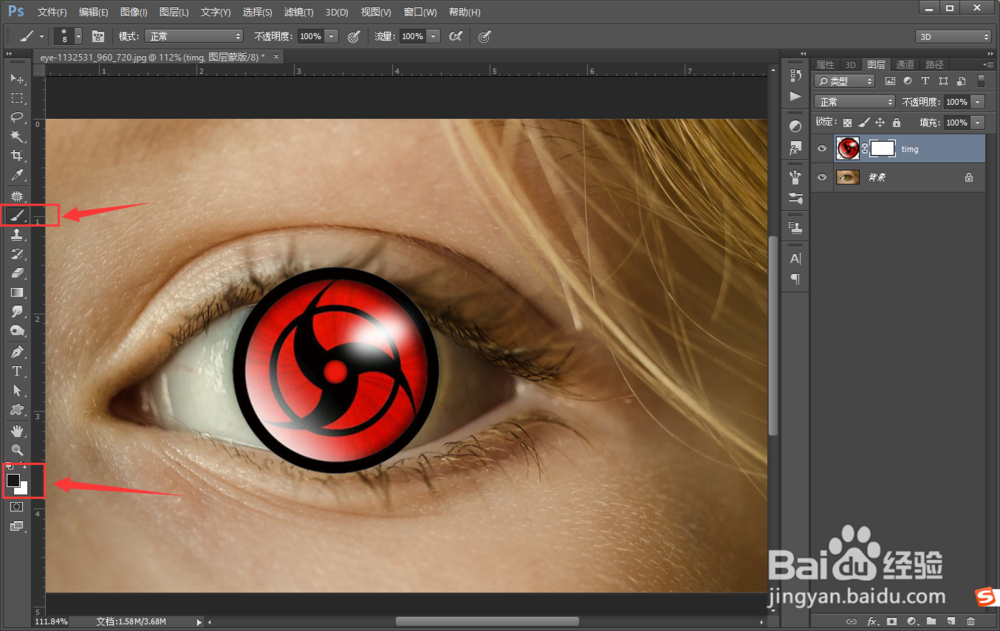Open brush opacity 不透明度 slider arrow
1000x631 pixels.
(x=331, y=36)
